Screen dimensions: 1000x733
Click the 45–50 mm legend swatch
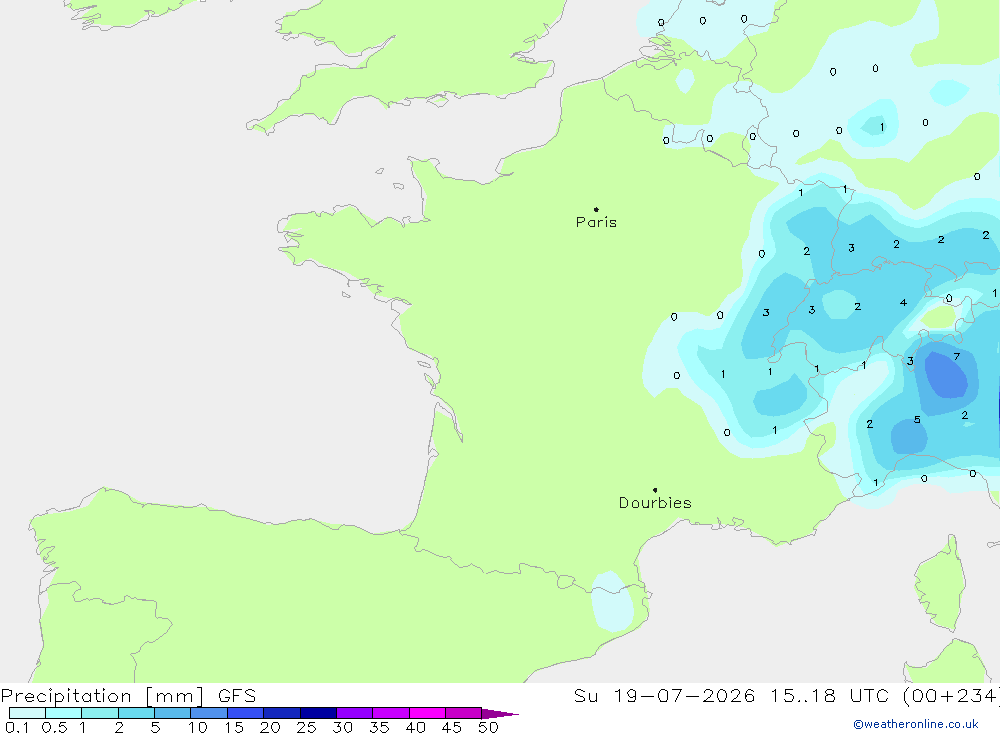click(x=463, y=713)
